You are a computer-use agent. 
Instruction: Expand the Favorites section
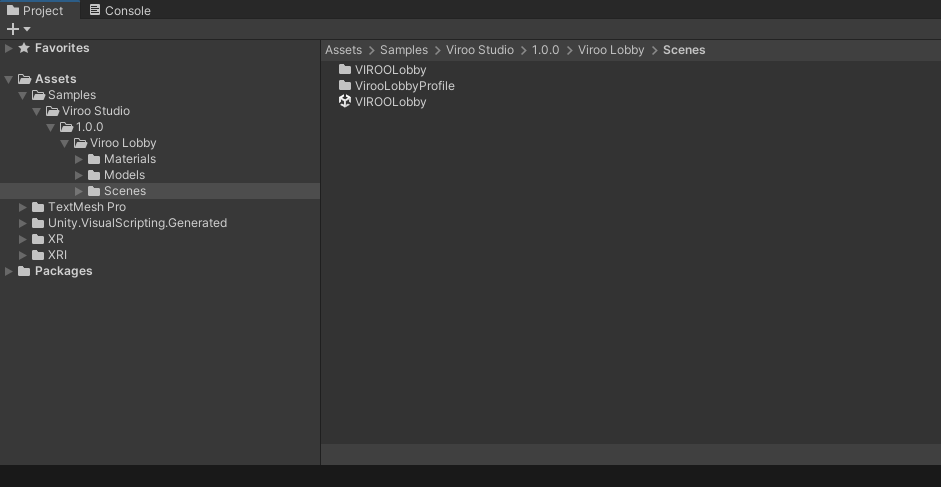pos(8,48)
